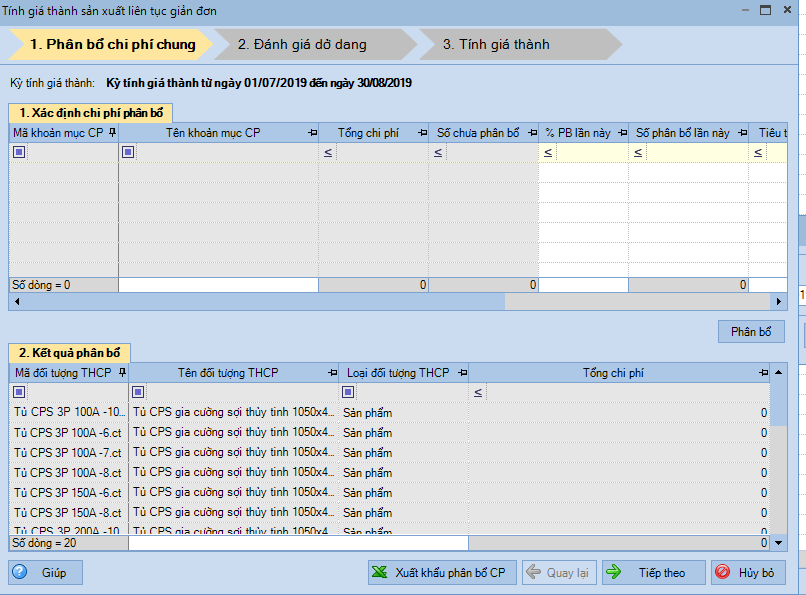Open ≤ filter condition for % PB lần này
Screen dimensions: 806x595
[x=547, y=153]
